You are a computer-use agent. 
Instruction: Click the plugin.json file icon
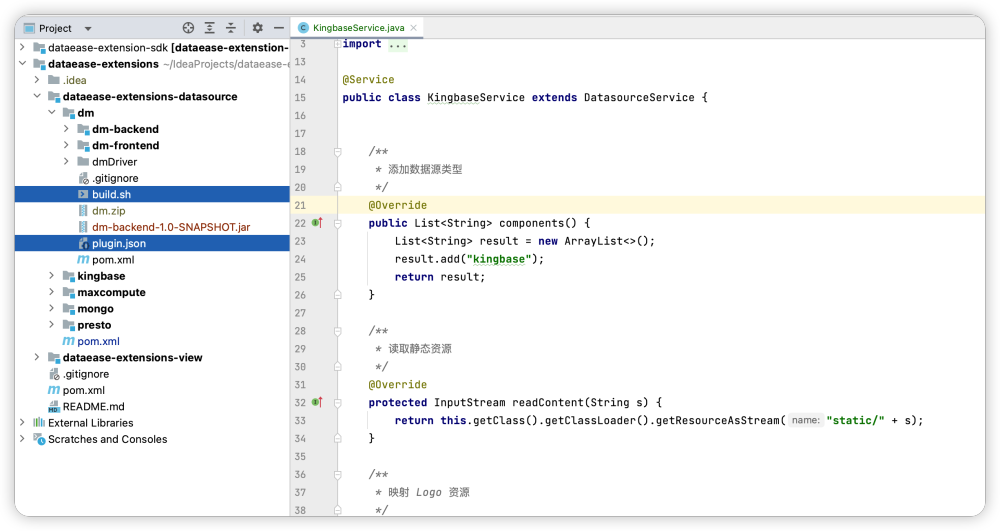83,244
